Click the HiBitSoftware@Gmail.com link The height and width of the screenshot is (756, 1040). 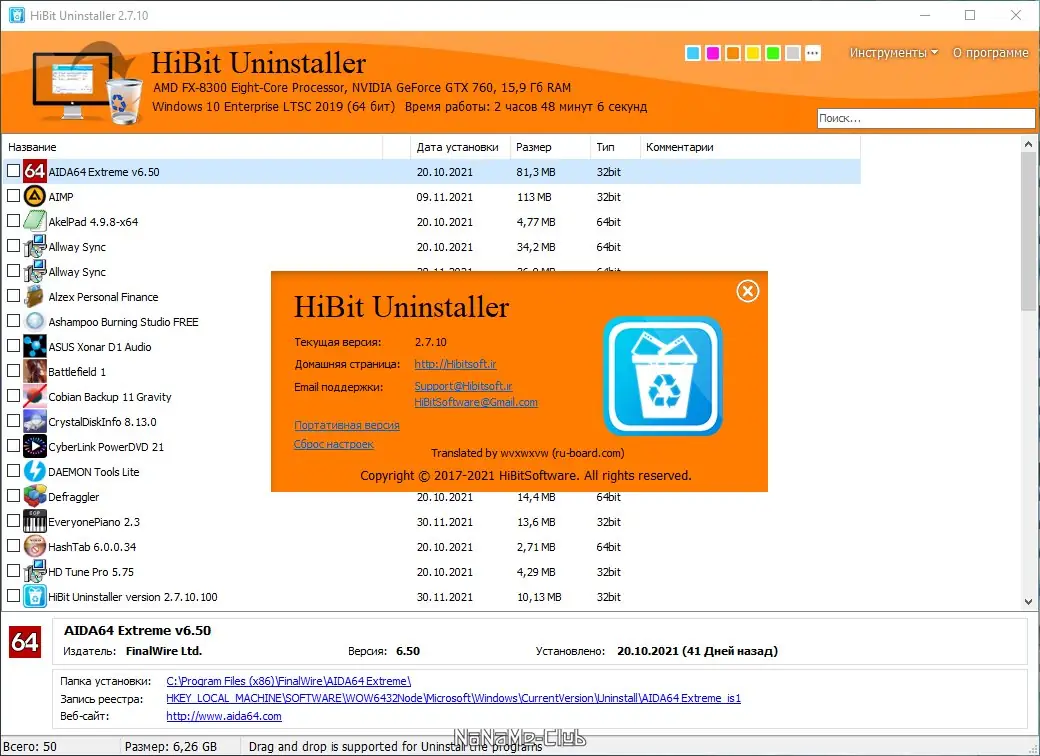pyautogui.click(x=476, y=403)
